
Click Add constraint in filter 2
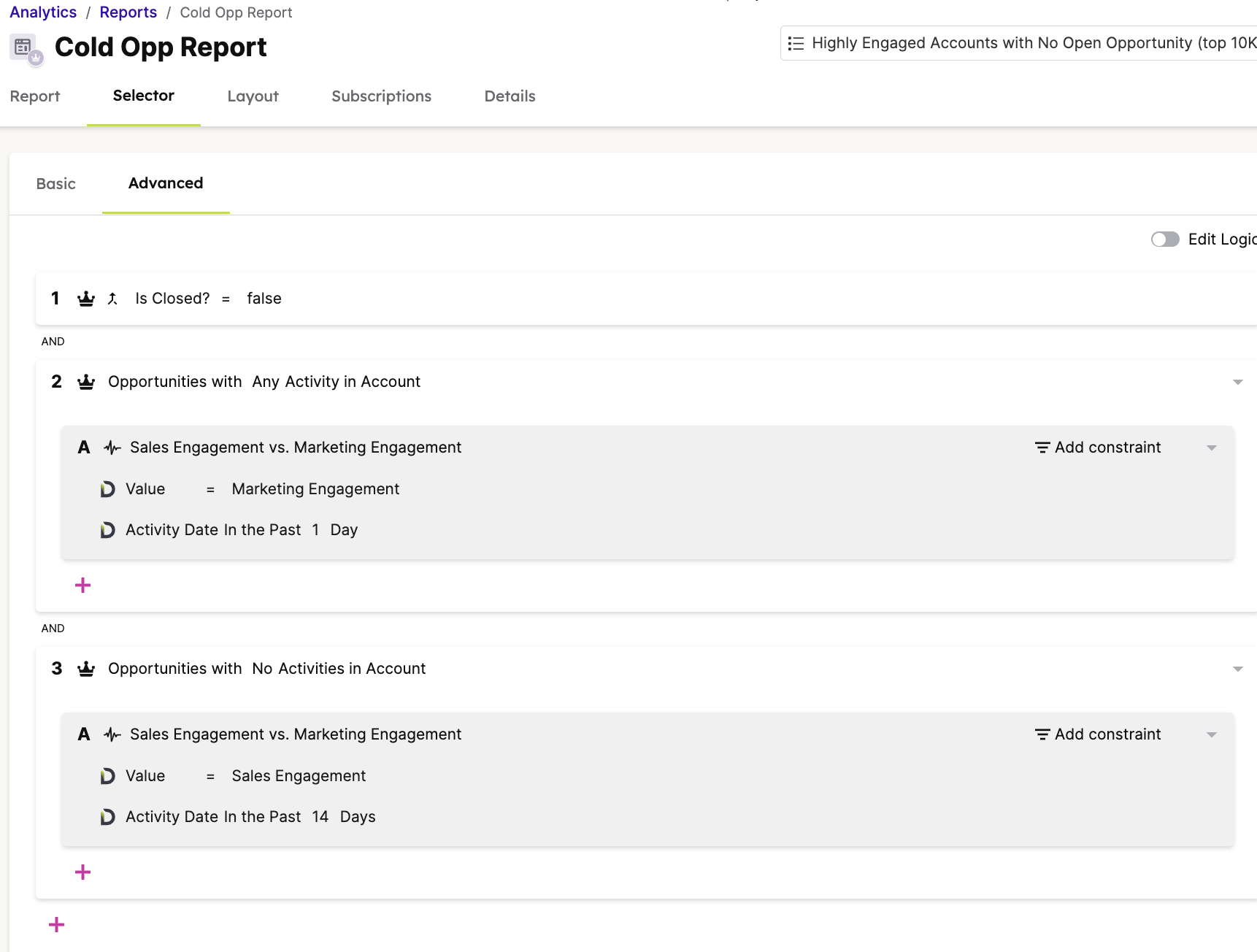(1098, 448)
